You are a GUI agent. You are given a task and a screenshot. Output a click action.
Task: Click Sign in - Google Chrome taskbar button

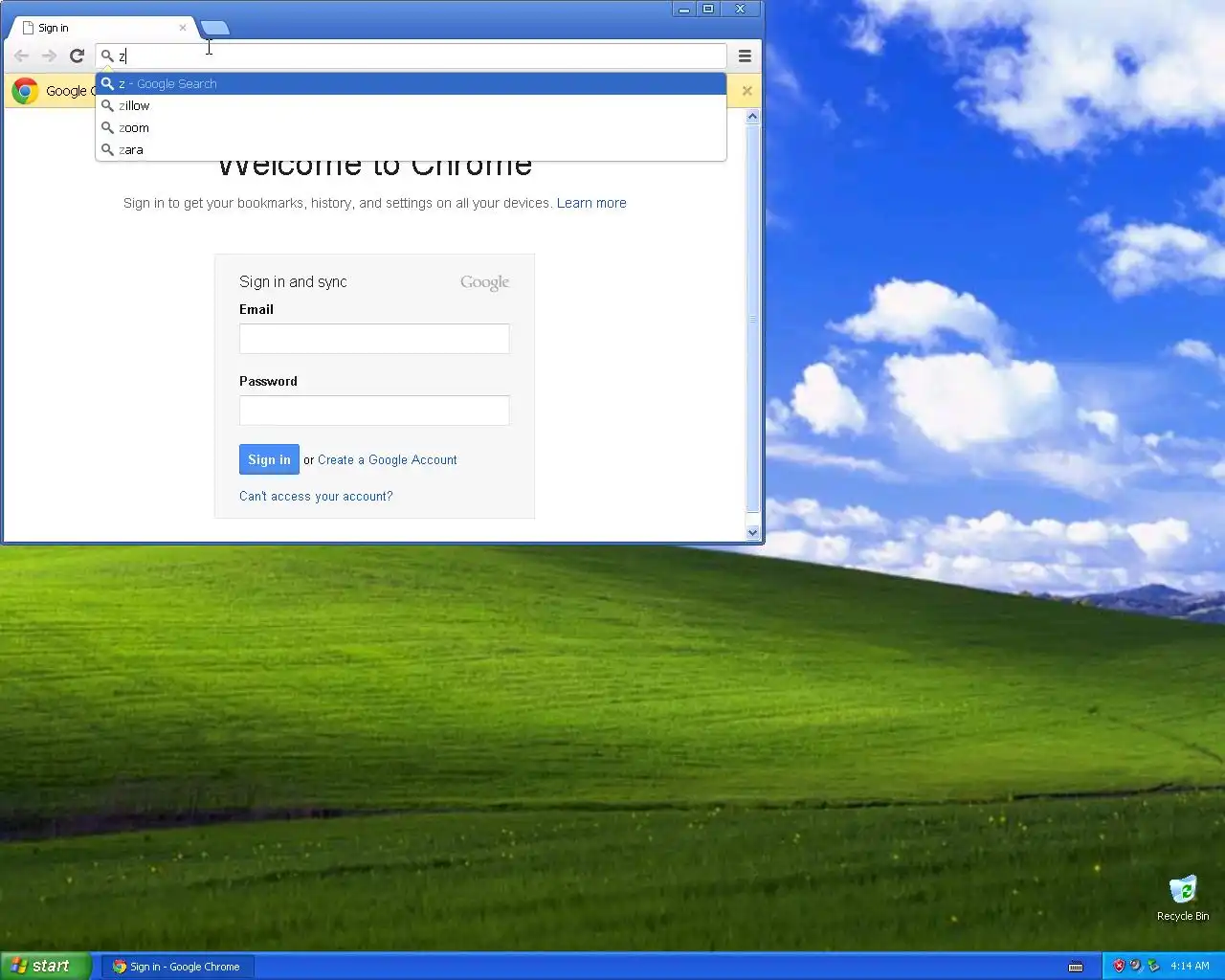click(x=178, y=967)
